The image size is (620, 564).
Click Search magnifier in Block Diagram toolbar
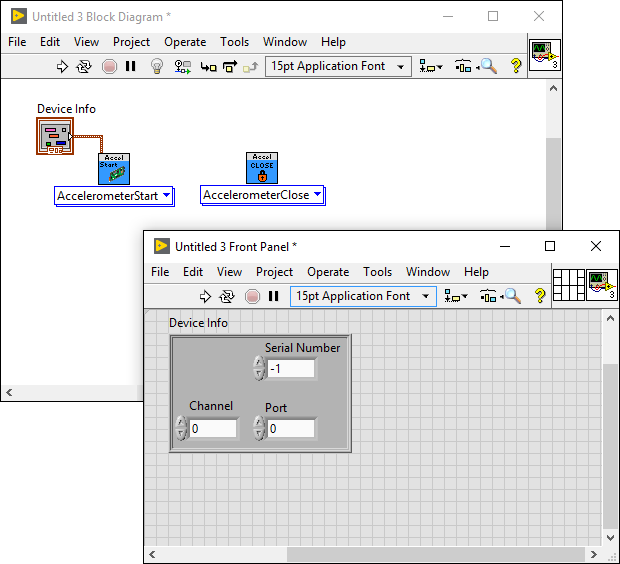point(487,66)
